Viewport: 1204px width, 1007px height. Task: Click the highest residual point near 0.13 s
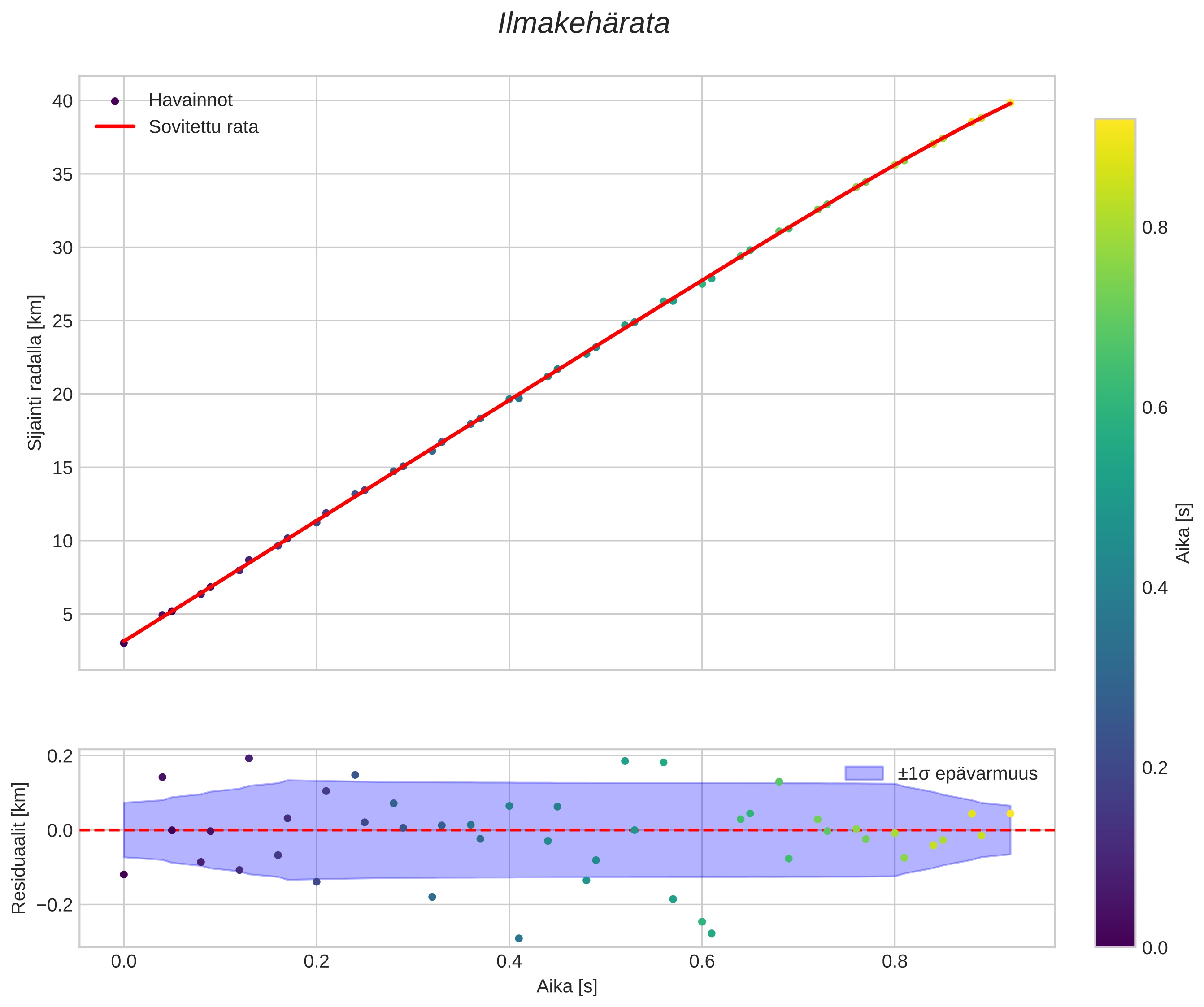[x=249, y=758]
